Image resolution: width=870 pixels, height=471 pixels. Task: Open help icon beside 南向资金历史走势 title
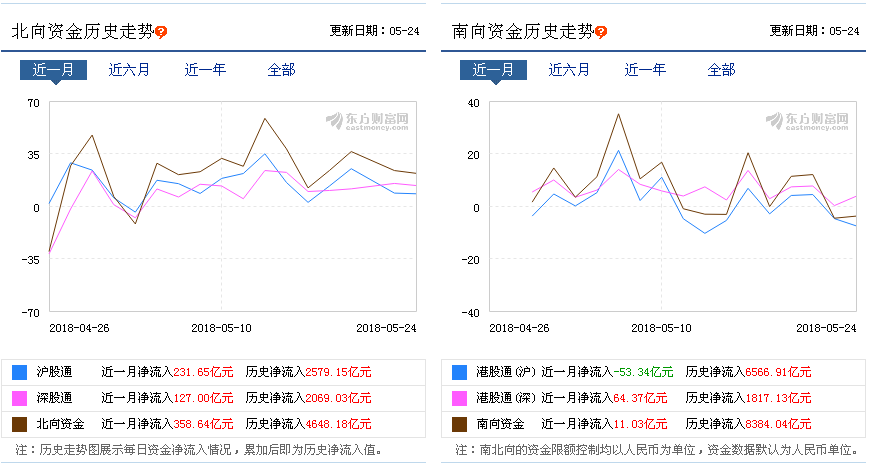[601, 32]
